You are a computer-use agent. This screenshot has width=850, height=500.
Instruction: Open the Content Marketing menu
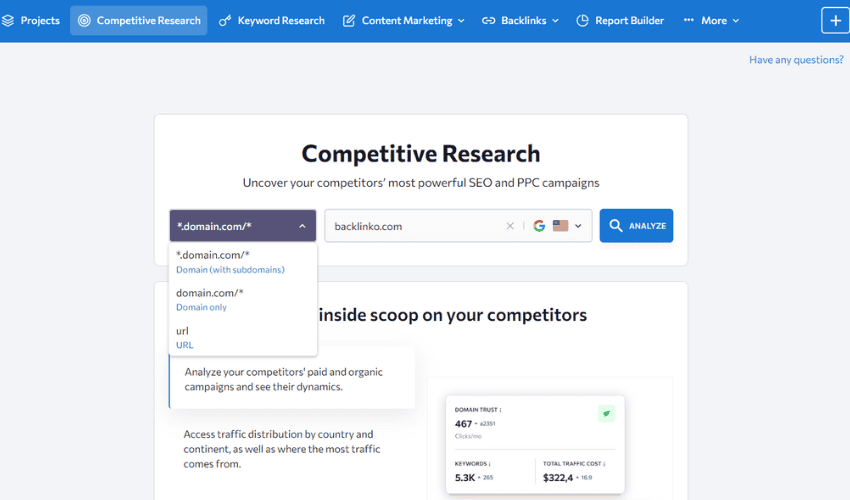click(404, 21)
